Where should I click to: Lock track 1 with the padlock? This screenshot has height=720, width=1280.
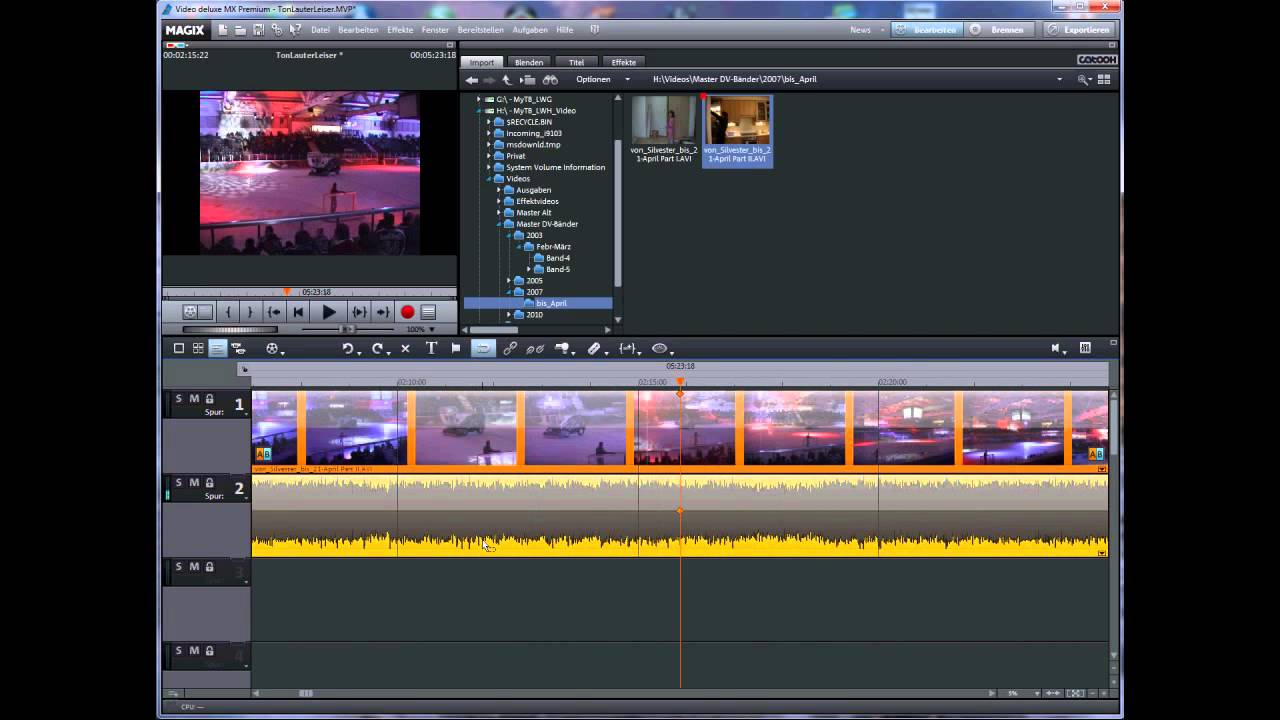[209, 399]
